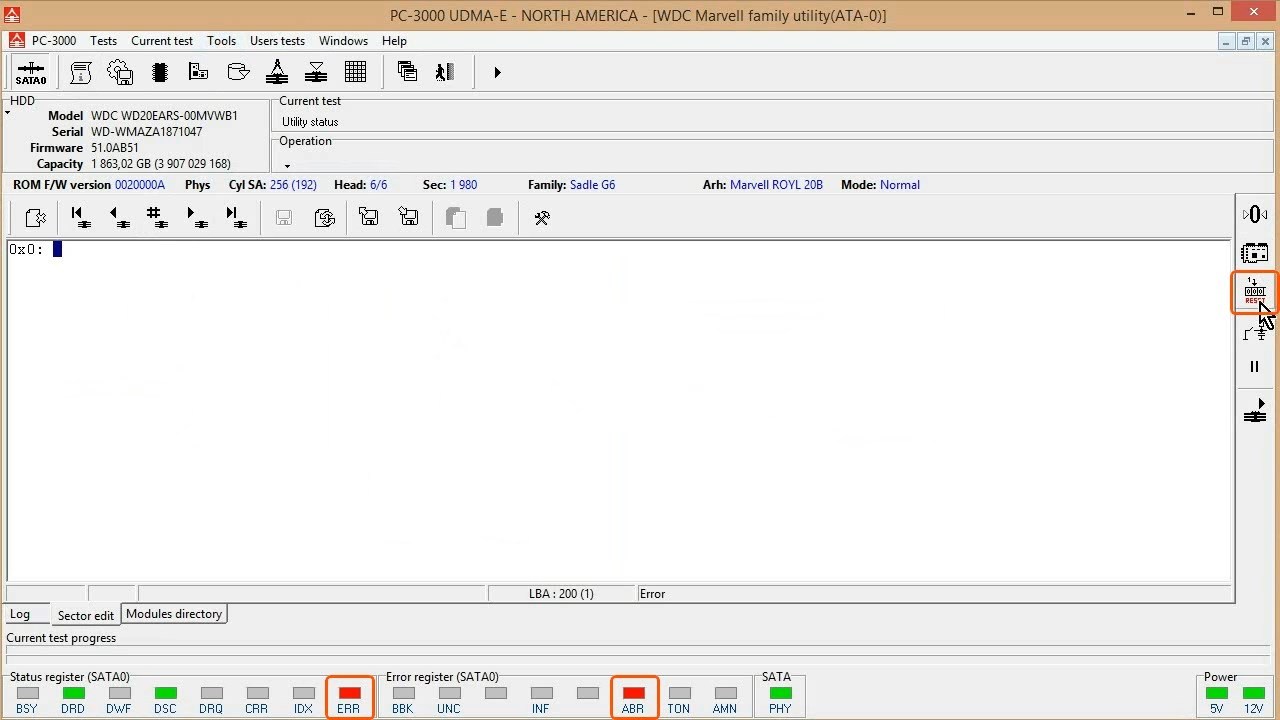
Task: Click the SATA0 port selector icon
Action: [x=30, y=73]
